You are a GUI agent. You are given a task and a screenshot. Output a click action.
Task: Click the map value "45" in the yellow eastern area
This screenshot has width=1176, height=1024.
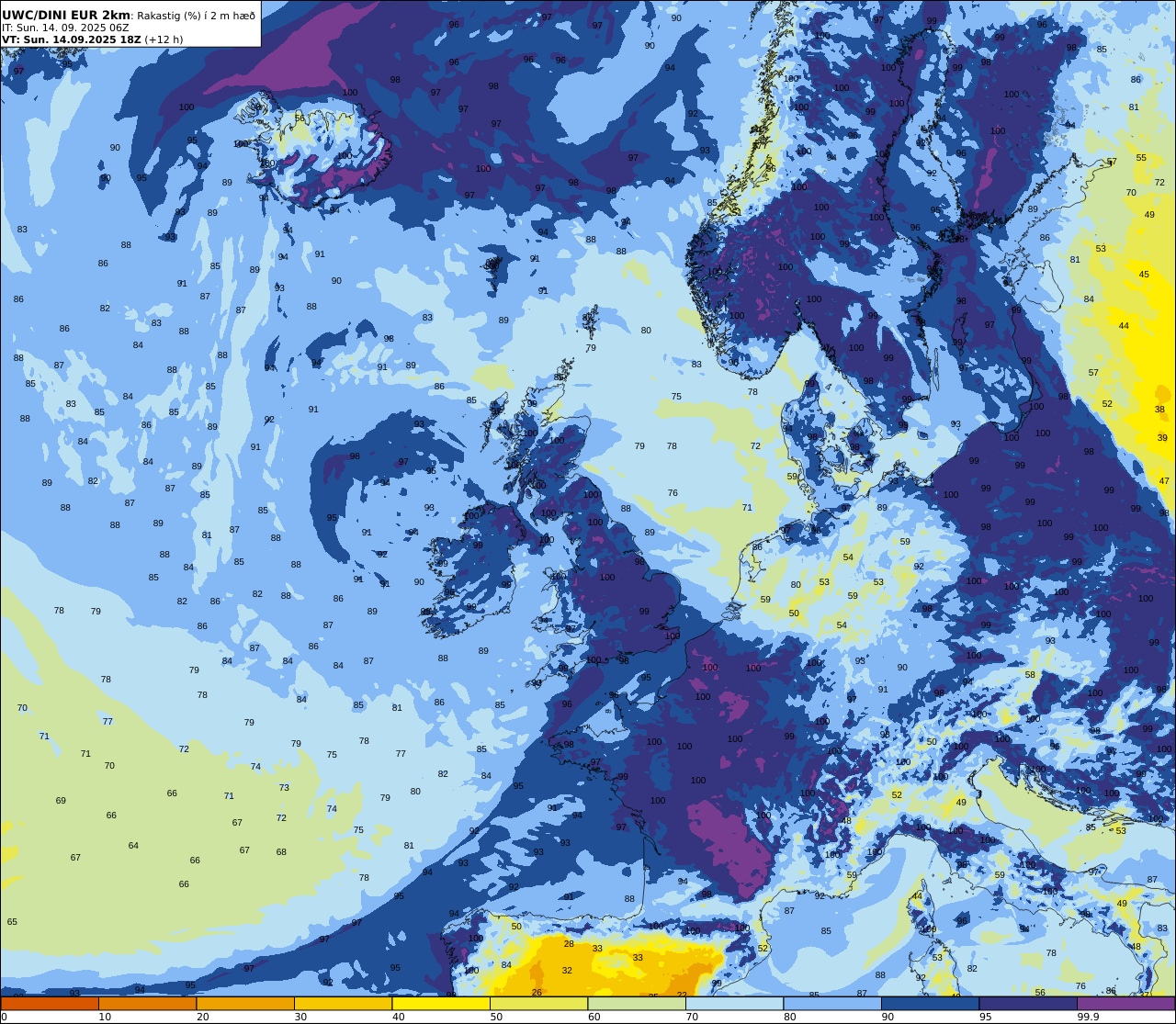(x=1144, y=275)
